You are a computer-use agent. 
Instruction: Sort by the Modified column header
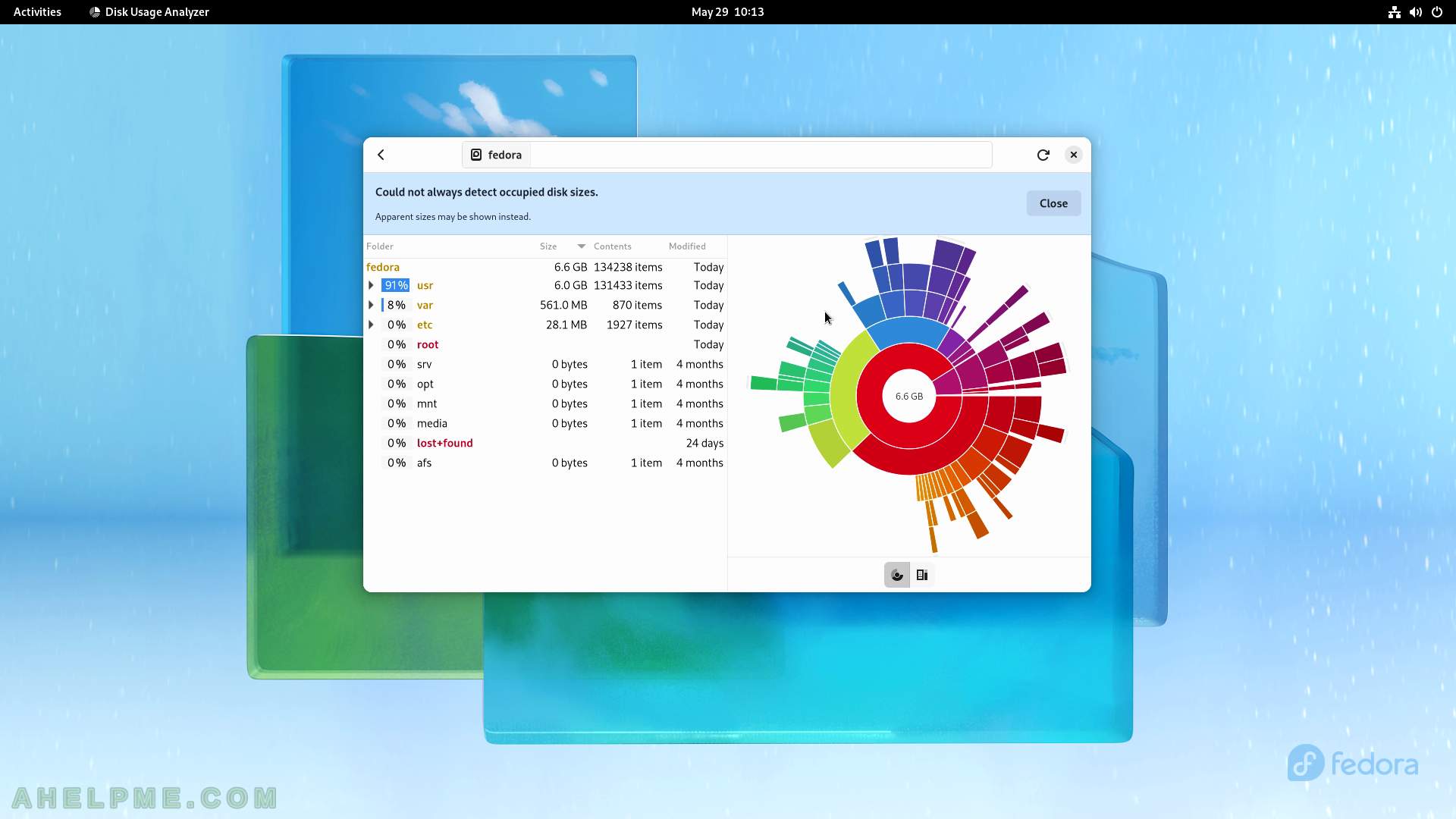tap(687, 246)
